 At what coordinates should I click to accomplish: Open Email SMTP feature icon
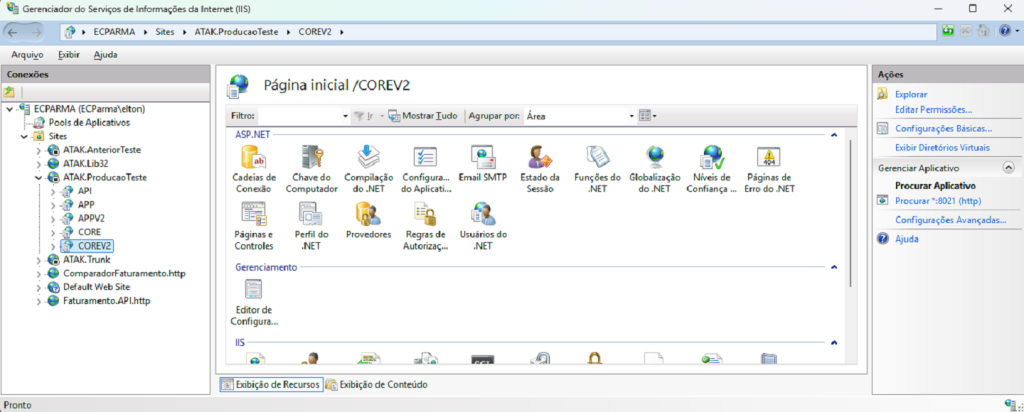pos(484,158)
